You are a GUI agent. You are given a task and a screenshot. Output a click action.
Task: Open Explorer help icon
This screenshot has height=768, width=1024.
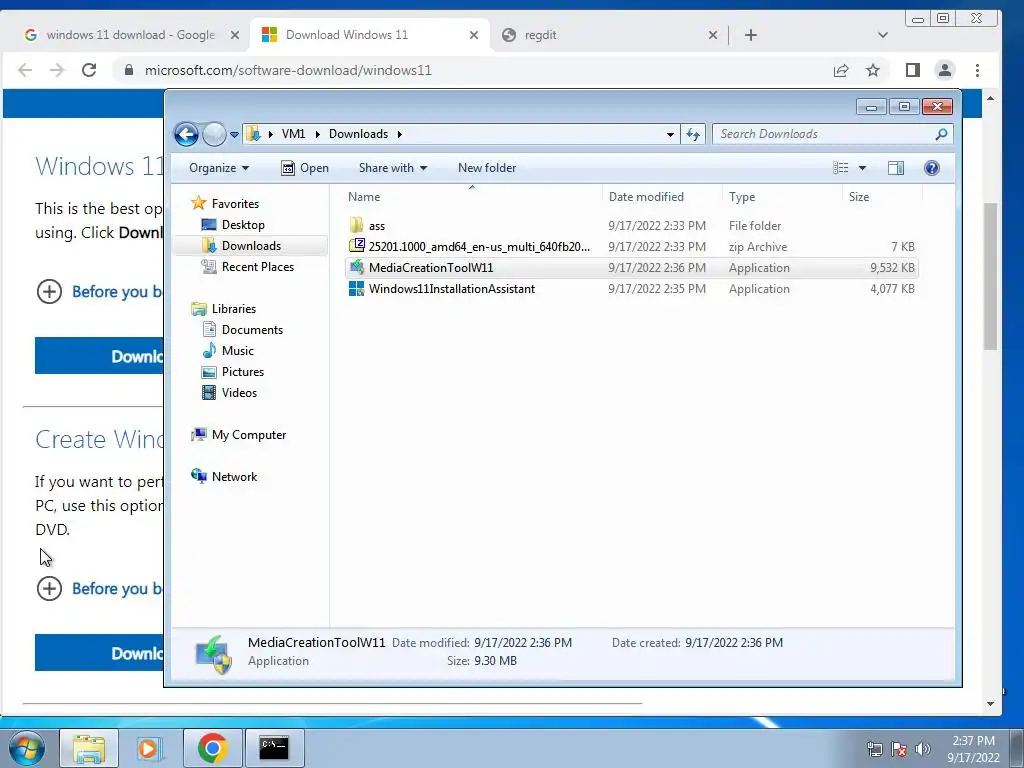tap(932, 168)
